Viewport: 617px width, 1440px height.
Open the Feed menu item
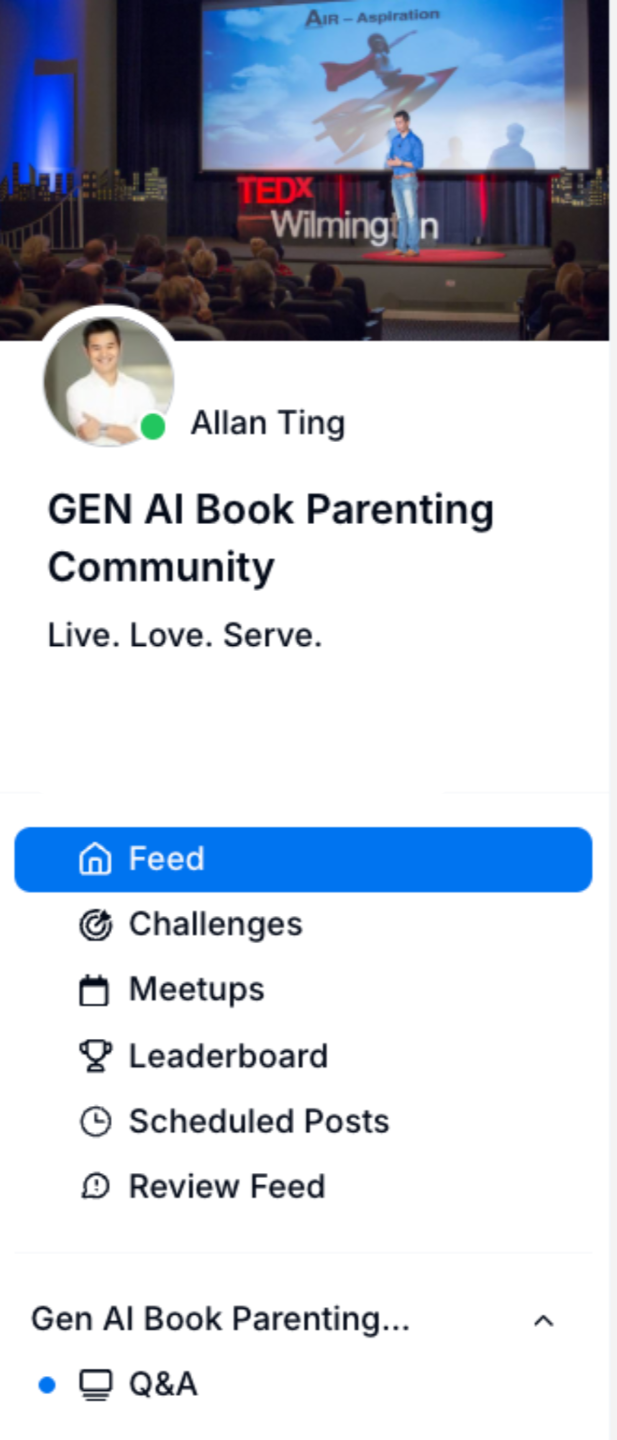303,859
